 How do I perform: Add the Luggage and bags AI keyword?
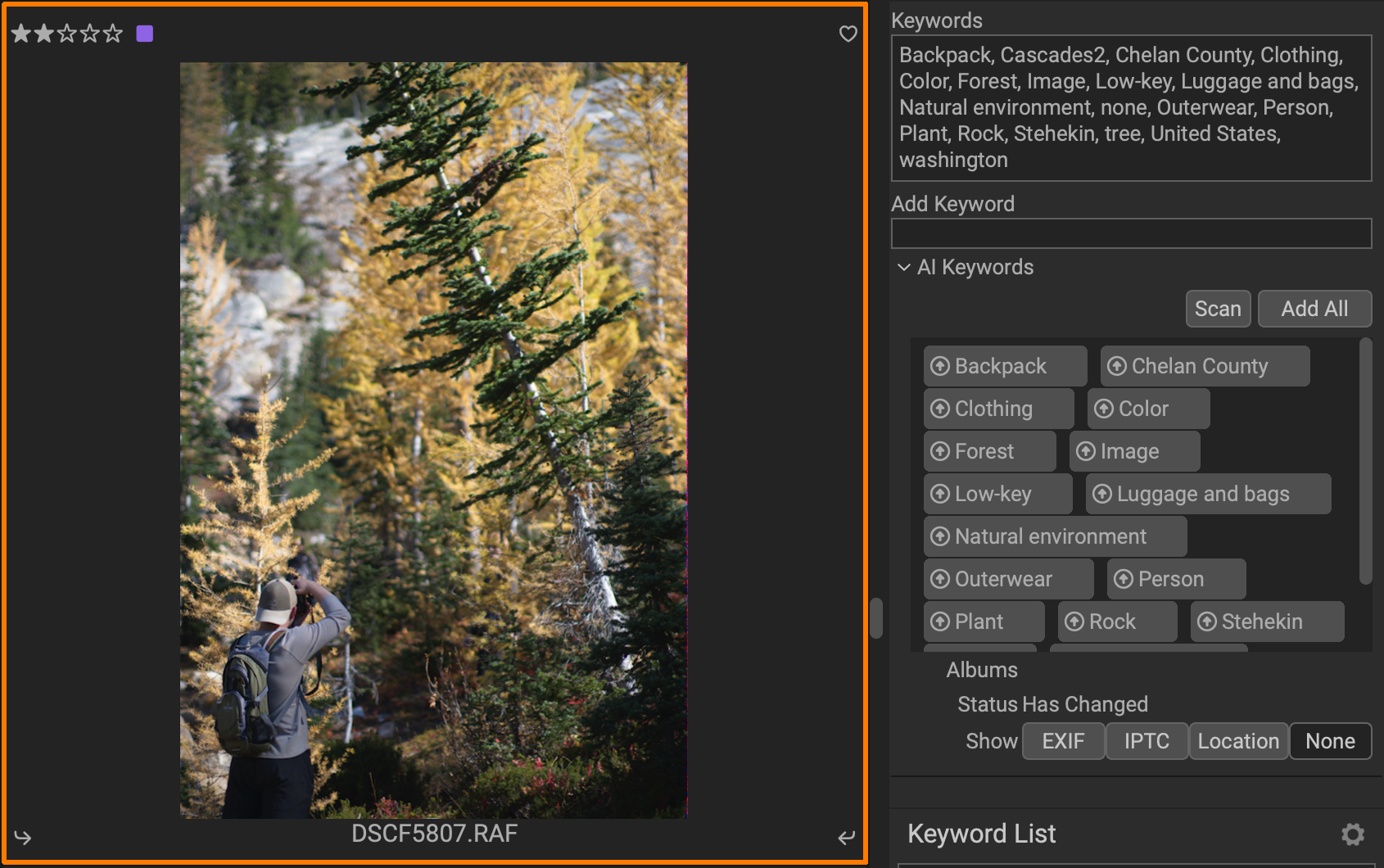pos(1208,494)
